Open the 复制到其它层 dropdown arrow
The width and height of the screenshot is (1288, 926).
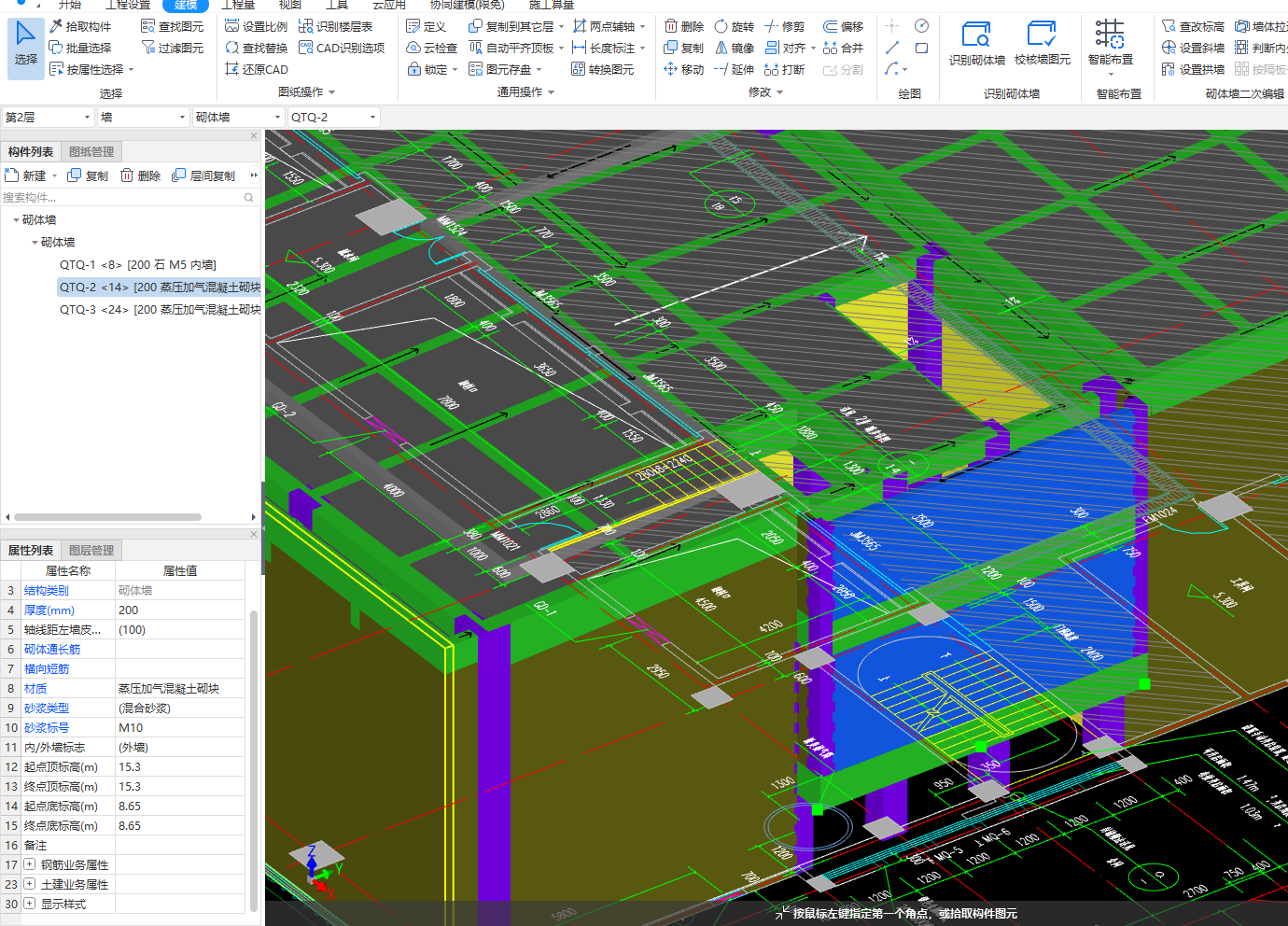coord(561,26)
